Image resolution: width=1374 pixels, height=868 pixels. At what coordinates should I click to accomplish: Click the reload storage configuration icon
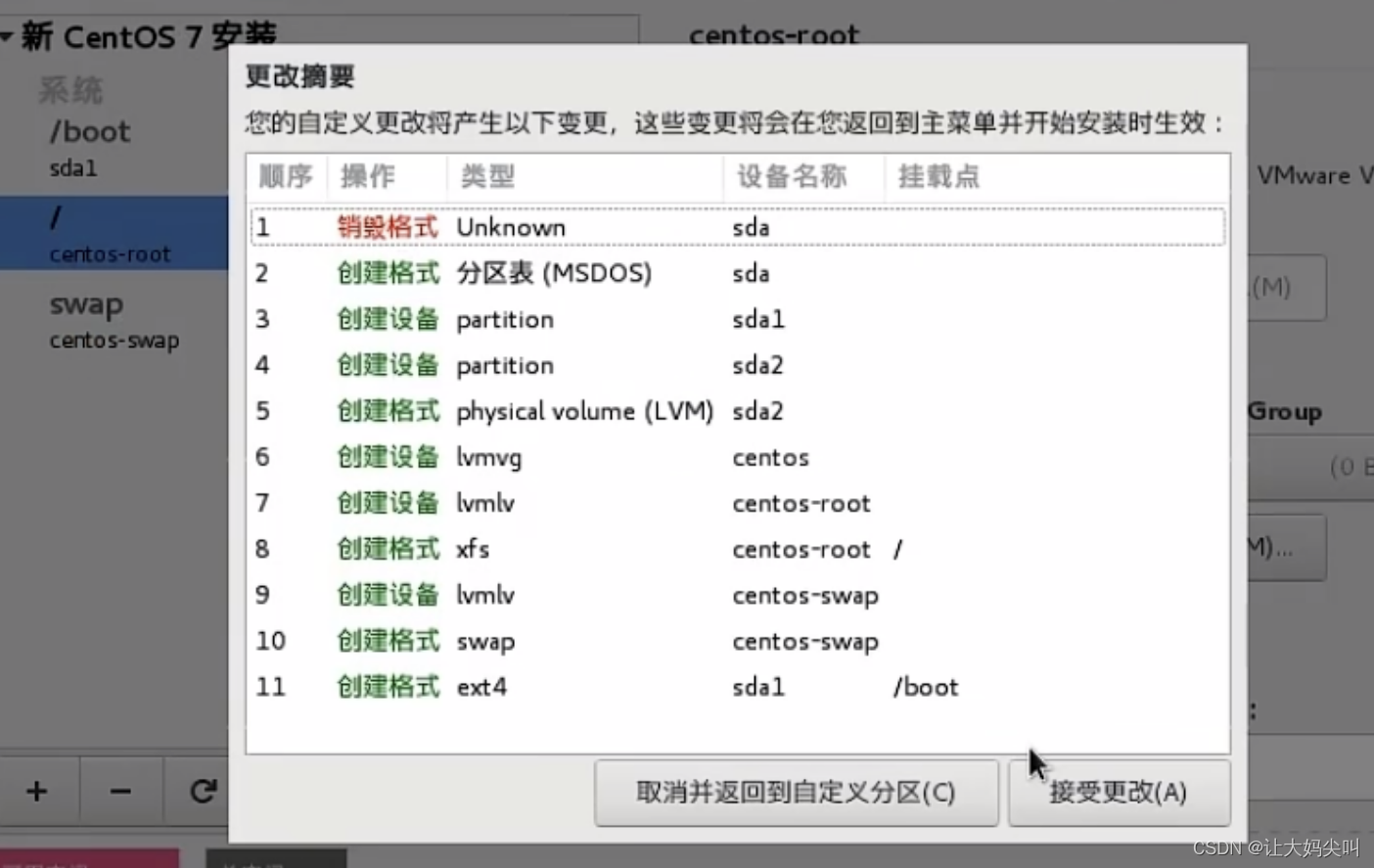pyautogui.click(x=203, y=791)
